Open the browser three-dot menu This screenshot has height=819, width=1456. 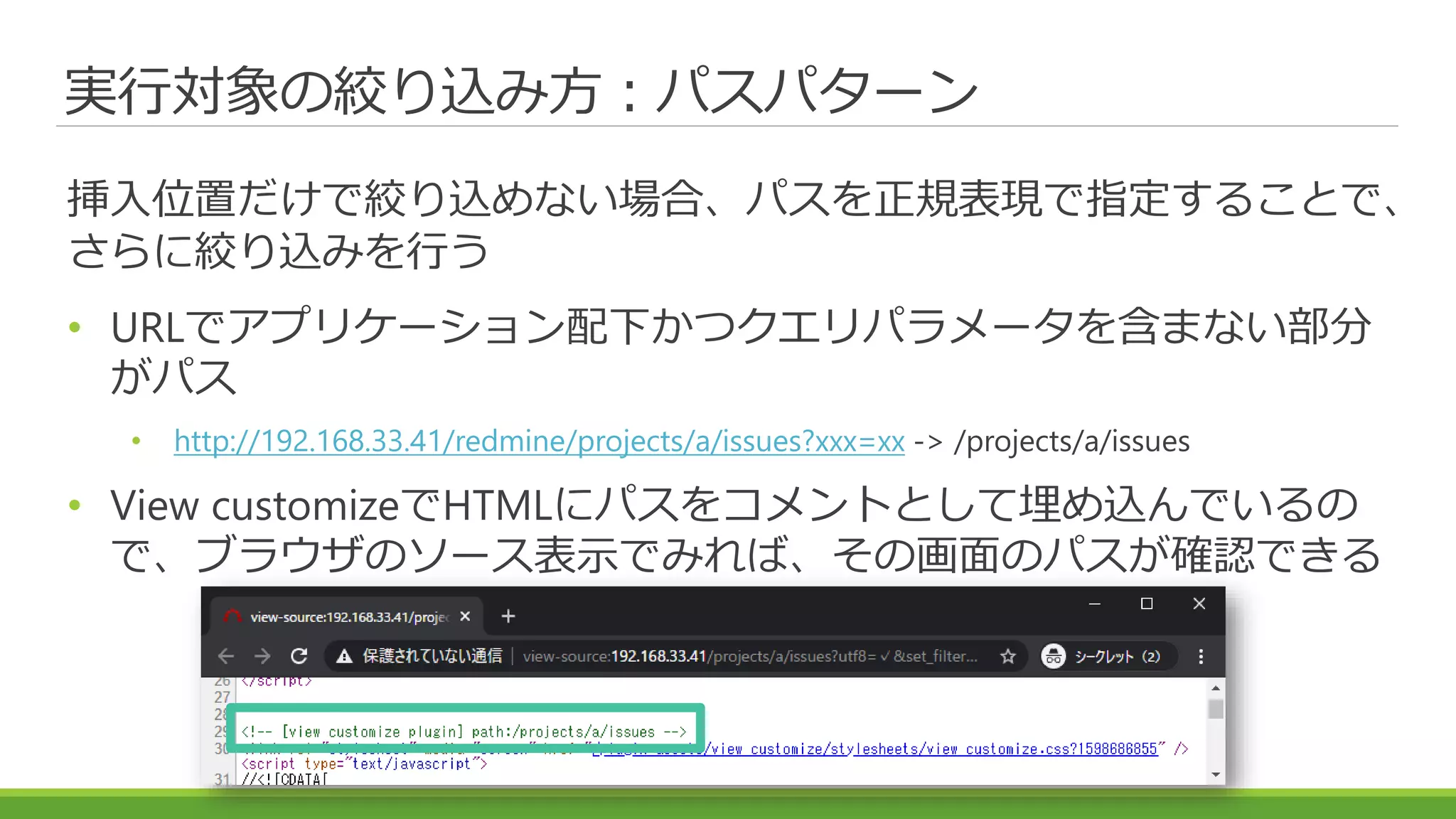1201,656
